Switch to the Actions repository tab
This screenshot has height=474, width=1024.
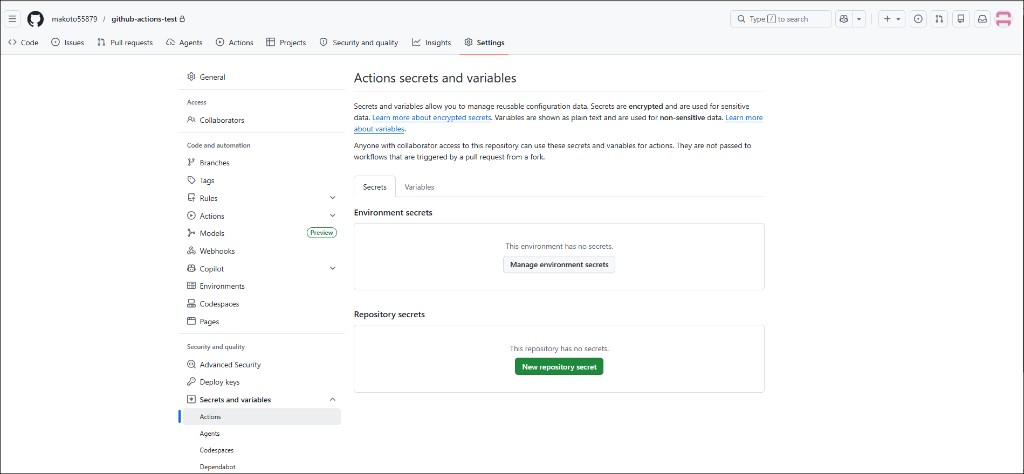[234, 42]
